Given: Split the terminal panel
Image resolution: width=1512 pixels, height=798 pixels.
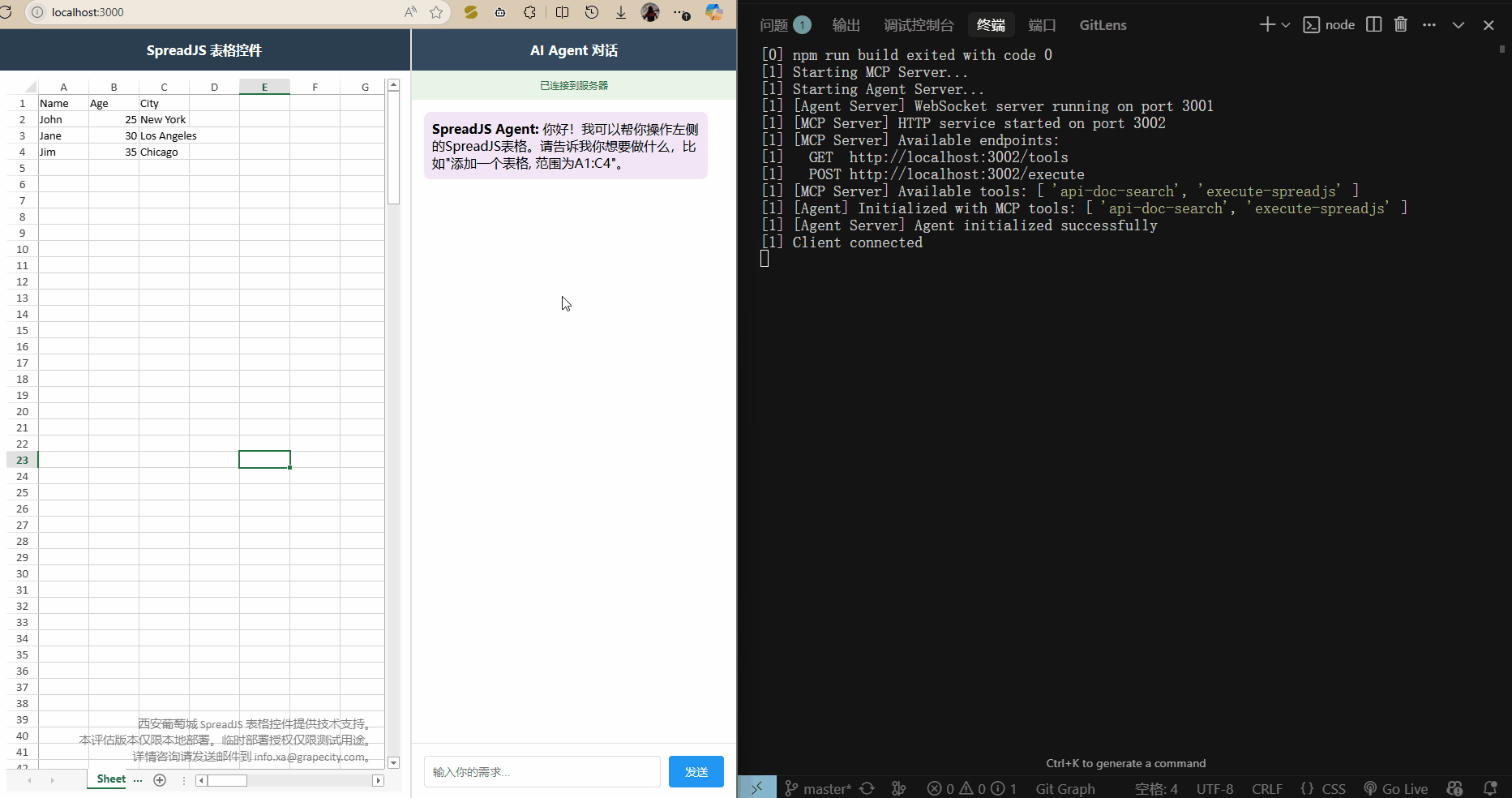Looking at the screenshot, I should (x=1373, y=24).
